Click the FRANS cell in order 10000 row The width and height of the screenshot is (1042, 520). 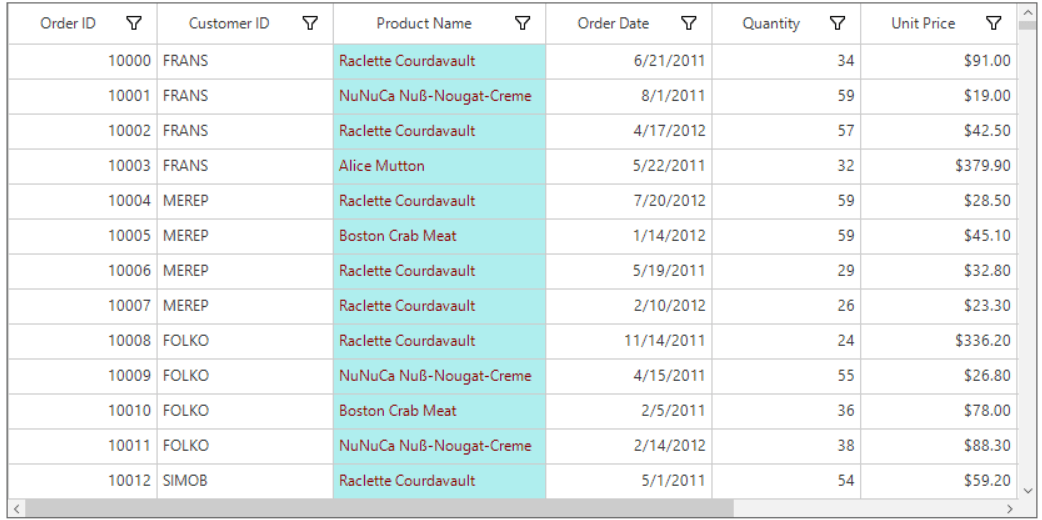[x=245, y=61]
